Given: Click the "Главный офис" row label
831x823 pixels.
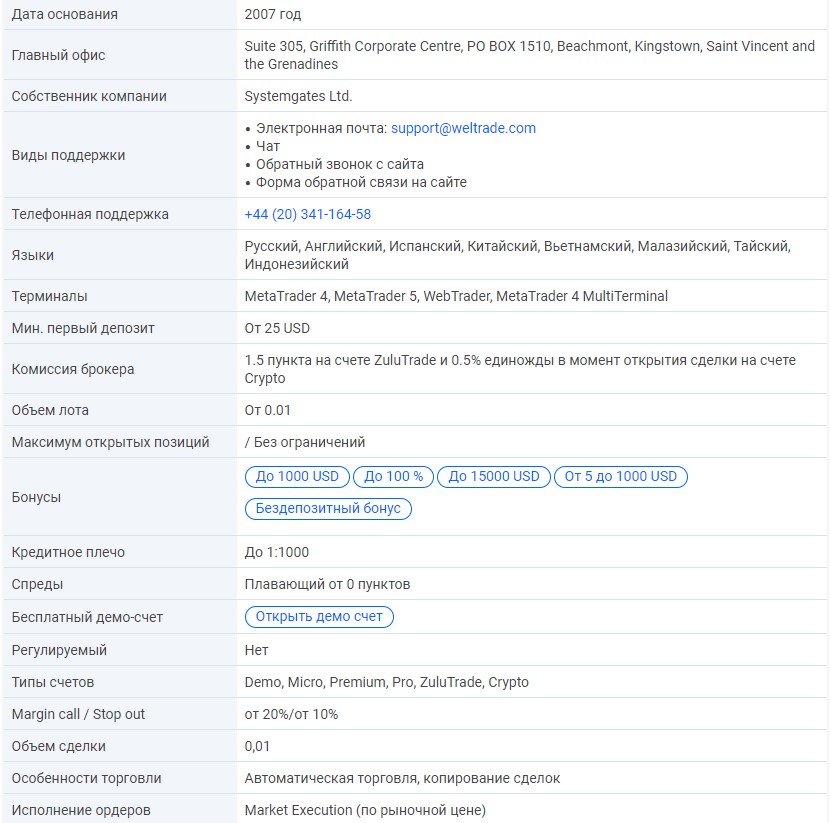Looking at the screenshot, I should (58, 55).
